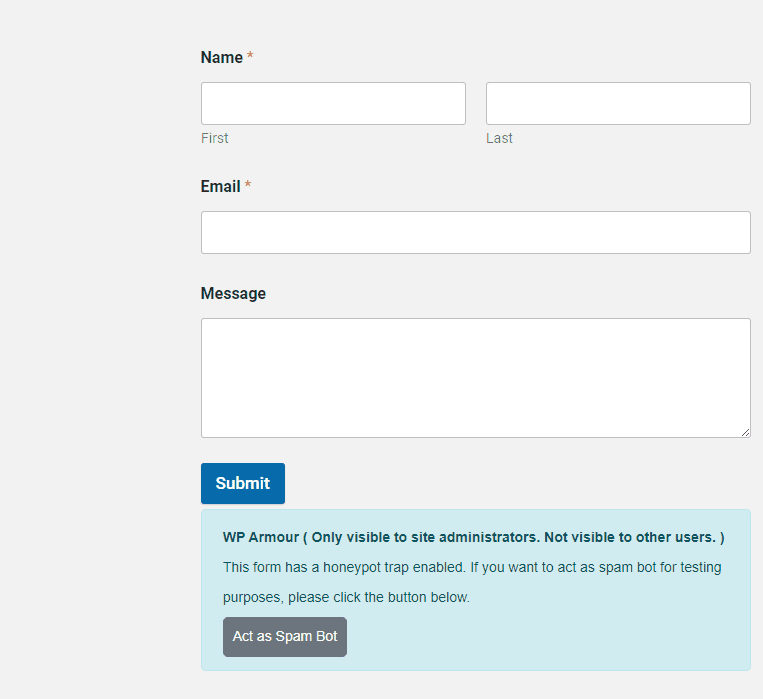Click the First name input field

pyautogui.click(x=333, y=104)
